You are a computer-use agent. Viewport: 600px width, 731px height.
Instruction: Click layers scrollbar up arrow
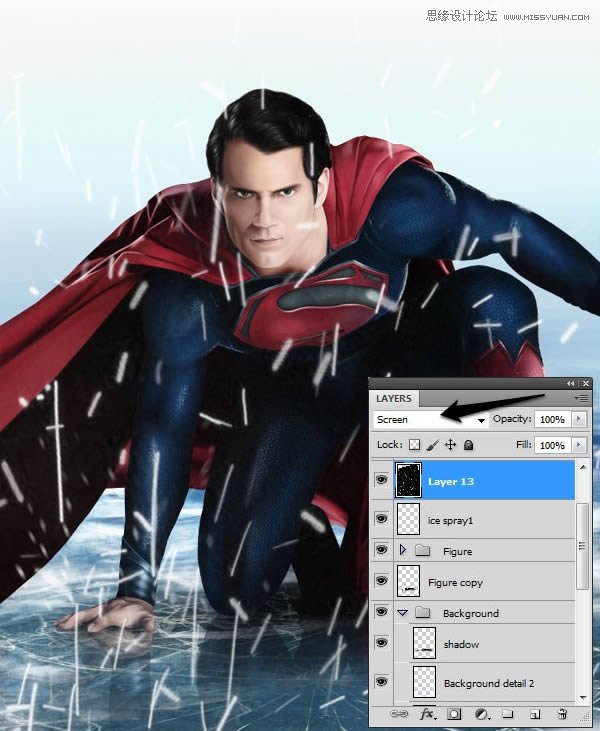583,467
